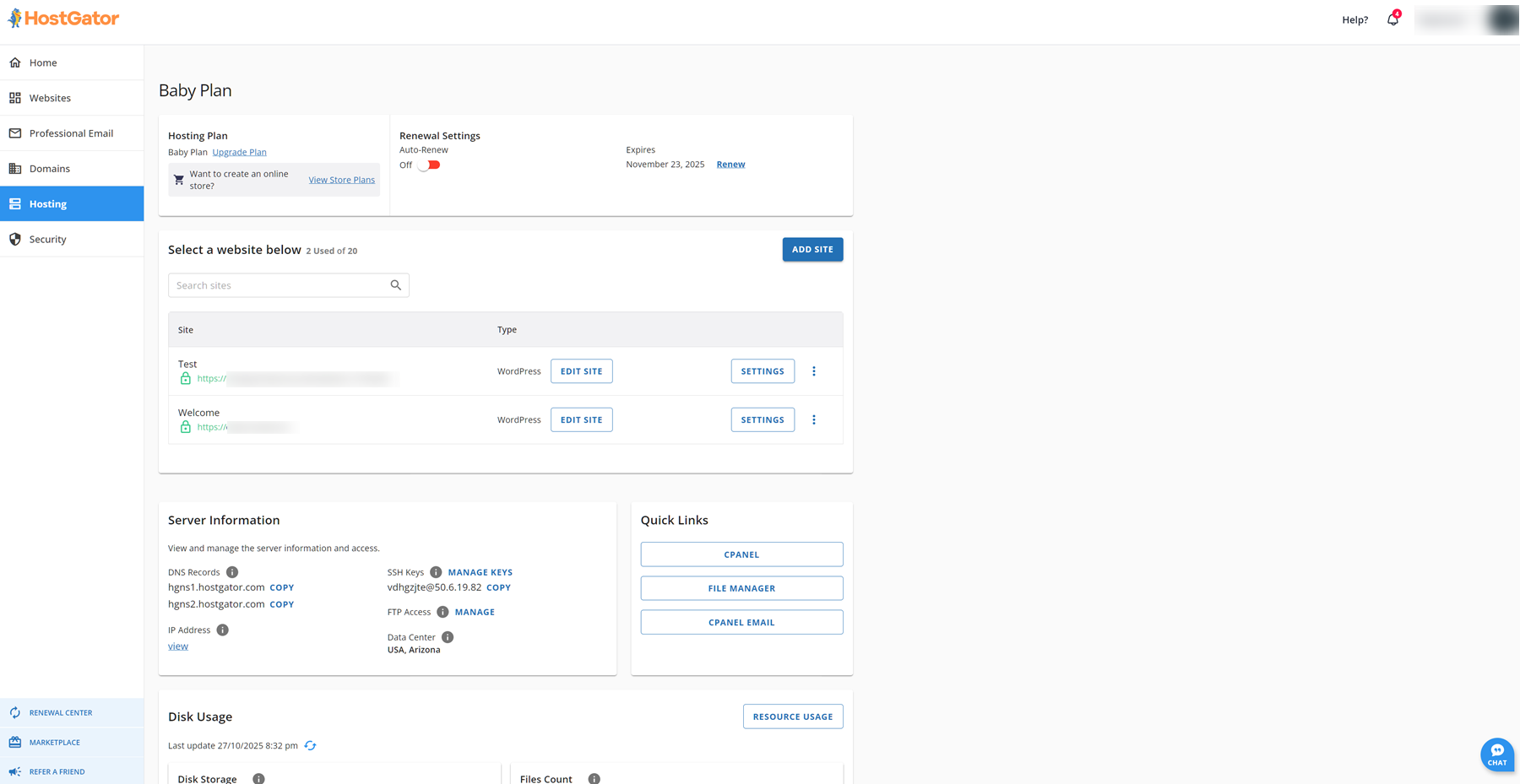Show info tooltip for SSH Keys
Viewport: 1520px width, 784px height.
436,572
